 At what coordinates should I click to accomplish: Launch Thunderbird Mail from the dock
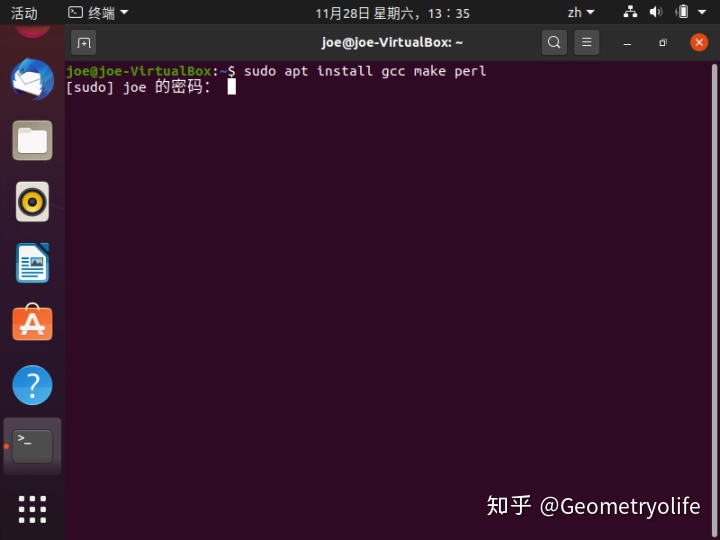tap(32, 79)
